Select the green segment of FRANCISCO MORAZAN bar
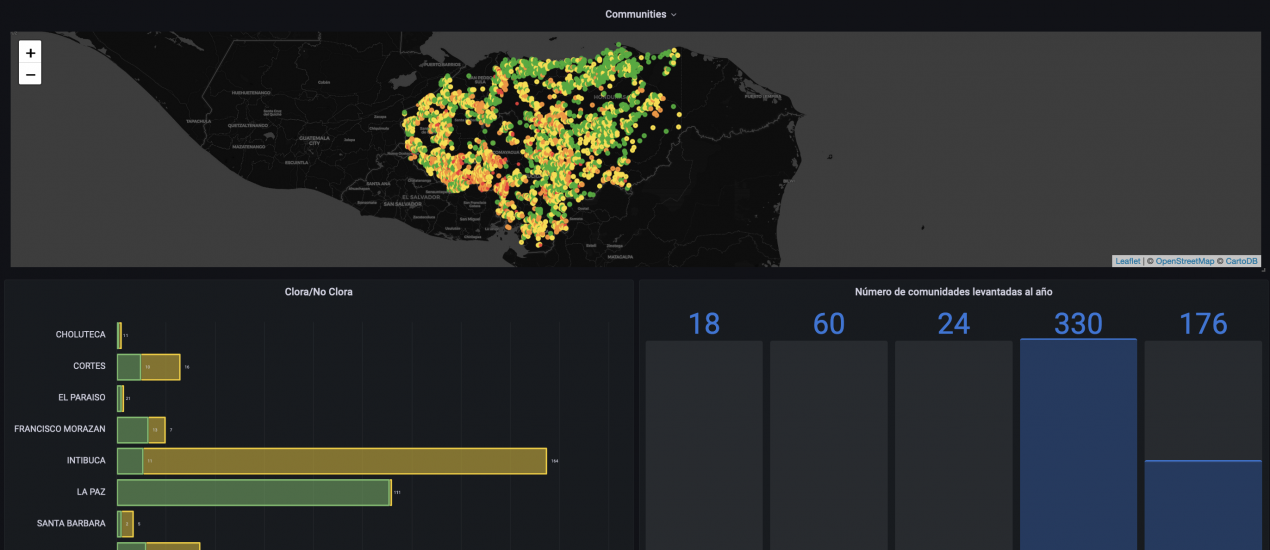 click(x=132, y=430)
